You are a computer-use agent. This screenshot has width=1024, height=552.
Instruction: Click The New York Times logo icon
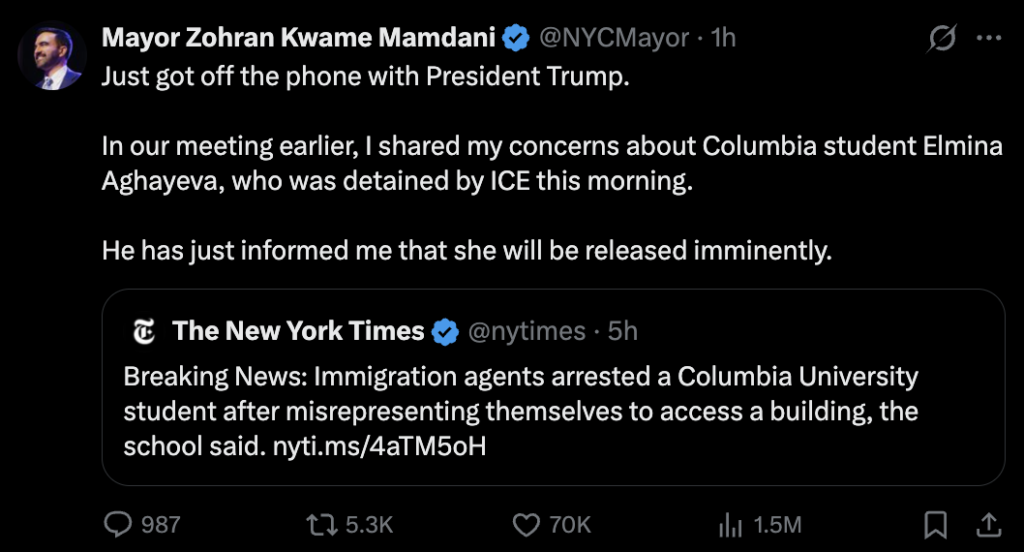pos(145,332)
